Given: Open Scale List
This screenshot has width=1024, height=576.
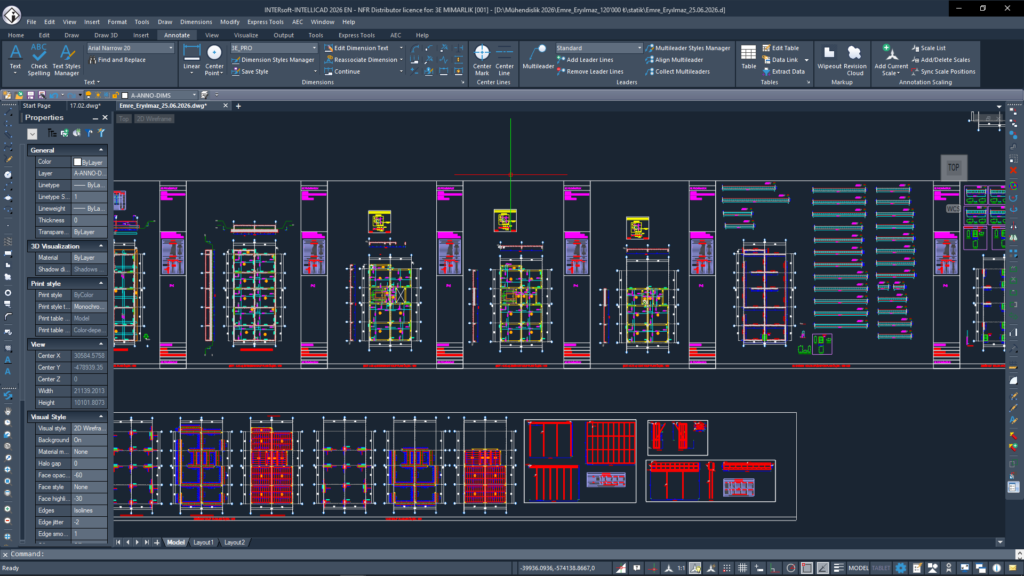Looking at the screenshot, I should click(928, 48).
